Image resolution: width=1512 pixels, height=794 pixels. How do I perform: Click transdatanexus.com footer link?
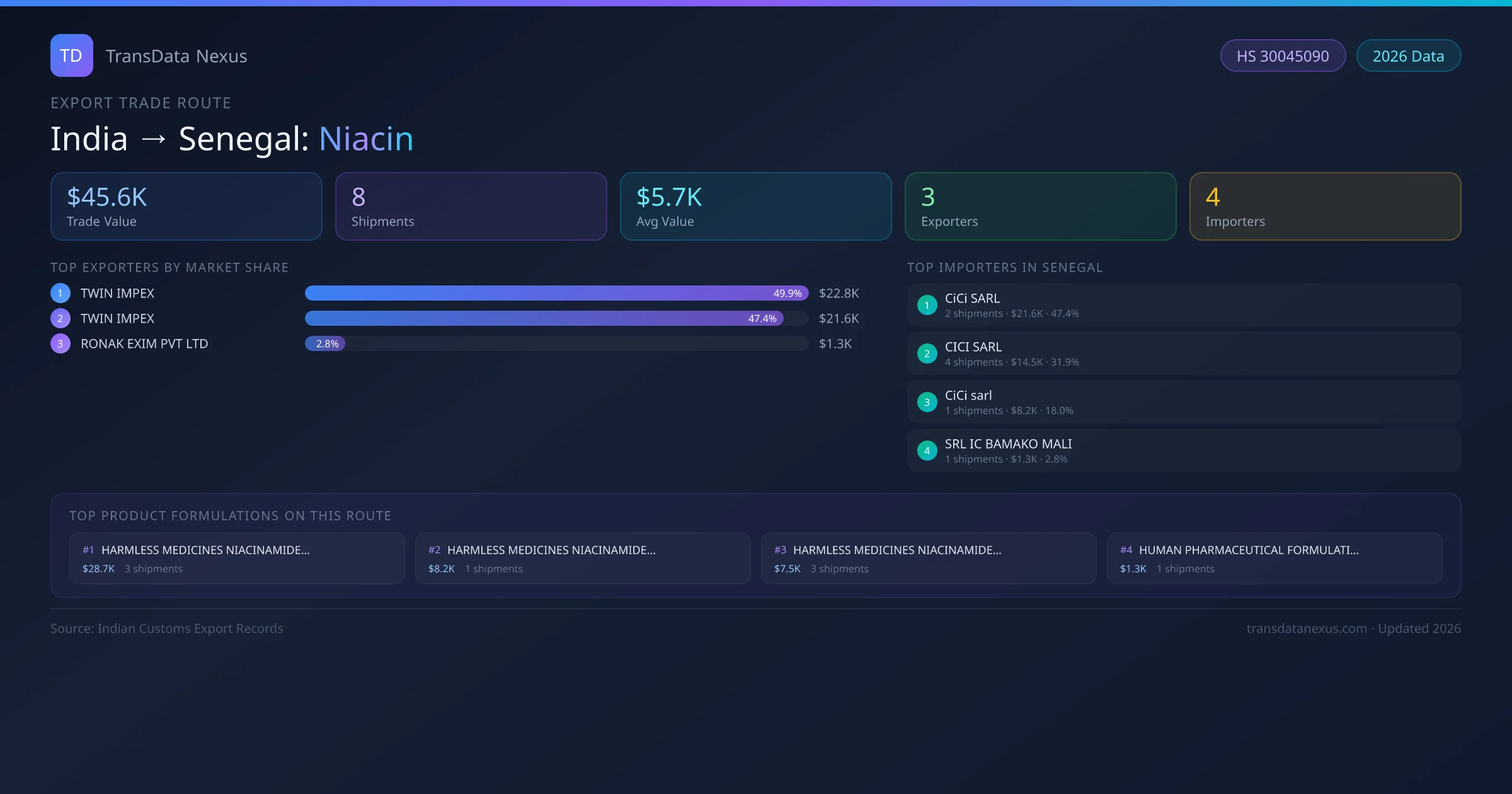(1306, 628)
